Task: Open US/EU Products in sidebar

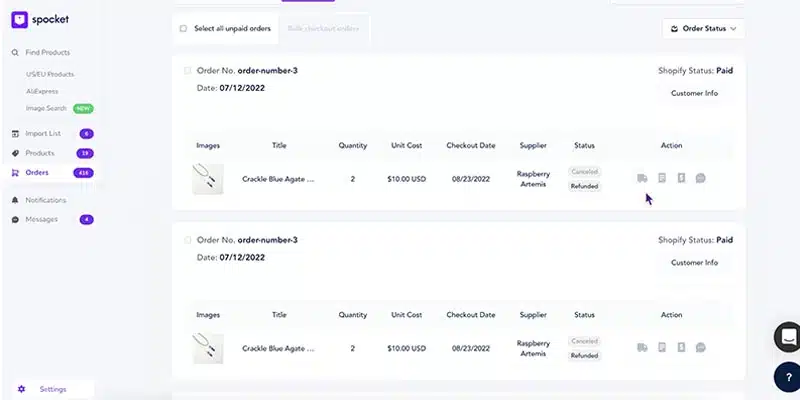Action: (50, 74)
